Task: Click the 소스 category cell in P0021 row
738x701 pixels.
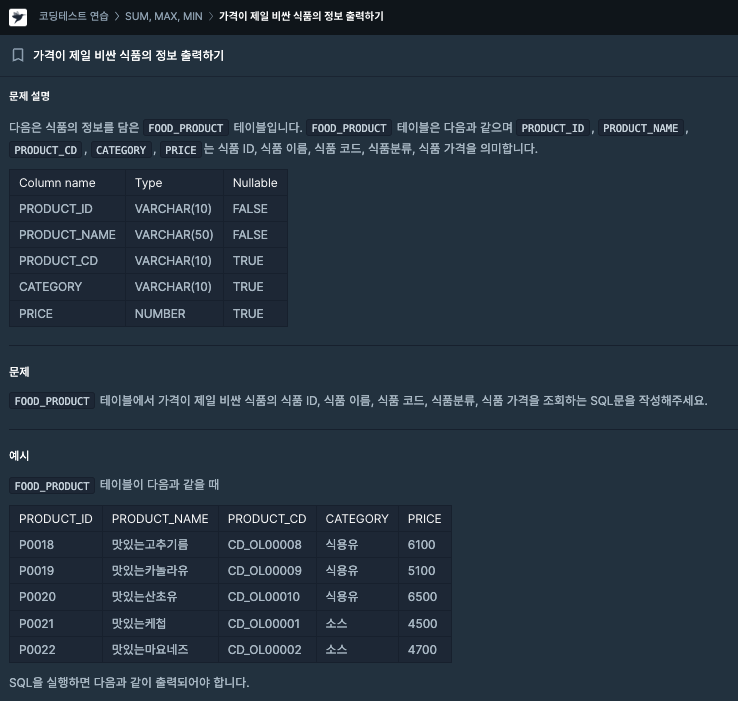Action: [x=357, y=623]
